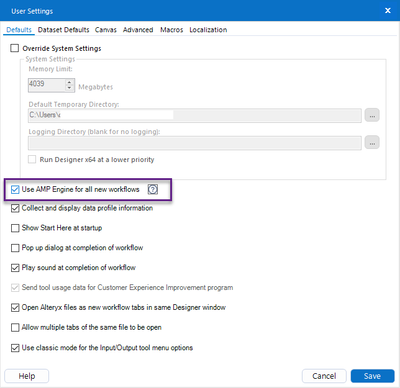The image size is (400, 388).
Task: Close the User Settings dialog
Action: 388,11
